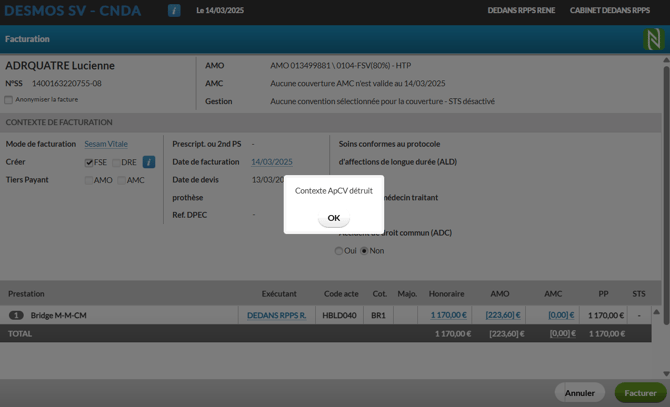Check the Anonymiser la facture box
This screenshot has height=407, width=670.
pos(9,100)
